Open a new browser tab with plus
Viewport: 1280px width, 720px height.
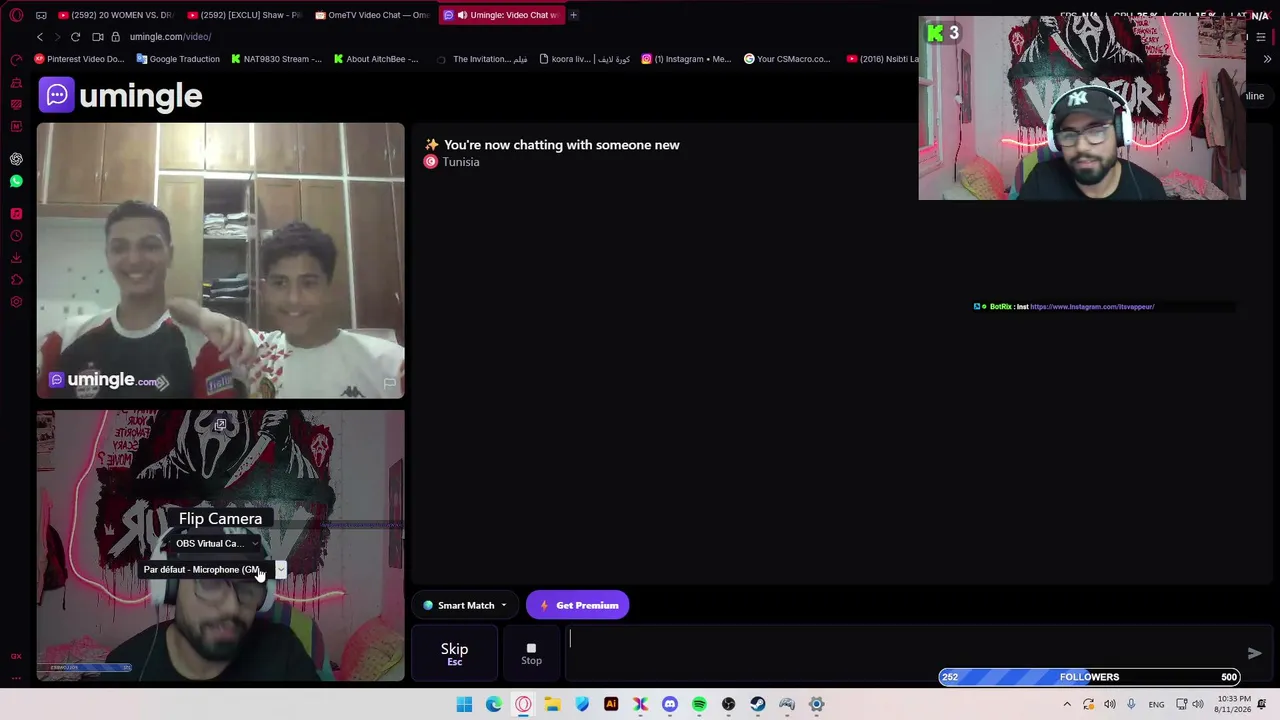coord(573,15)
